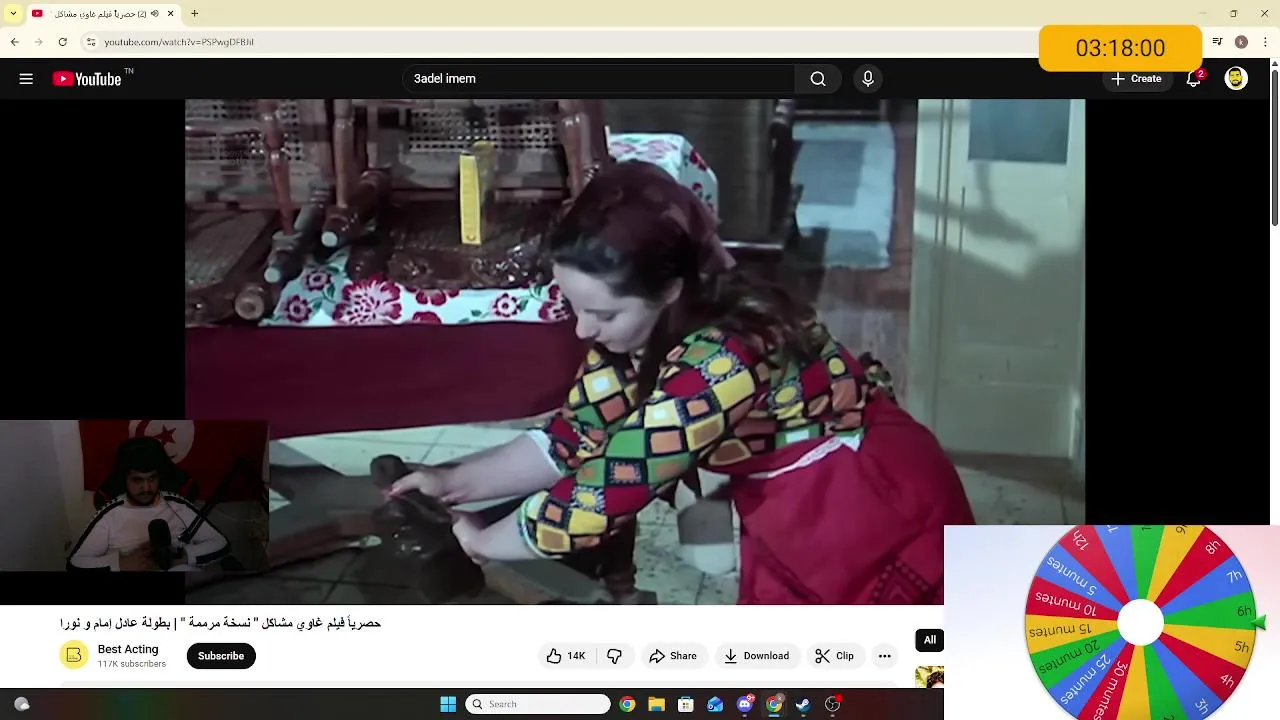
Task: Select the YouTube video tab
Action: (x=103, y=14)
